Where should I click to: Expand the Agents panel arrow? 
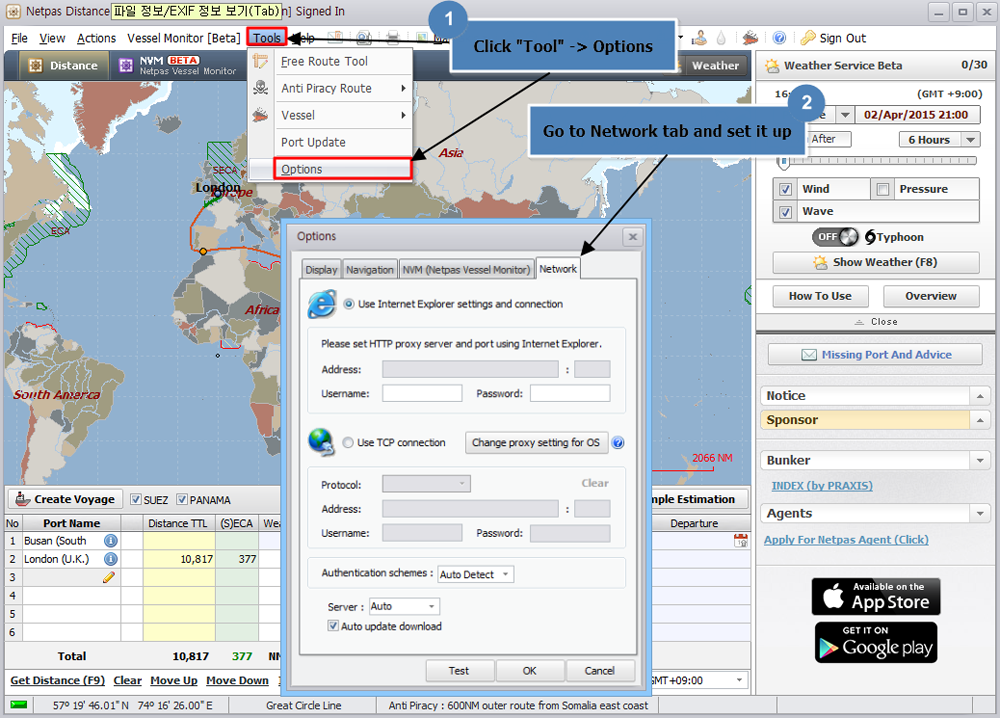pyautogui.click(x=980, y=513)
